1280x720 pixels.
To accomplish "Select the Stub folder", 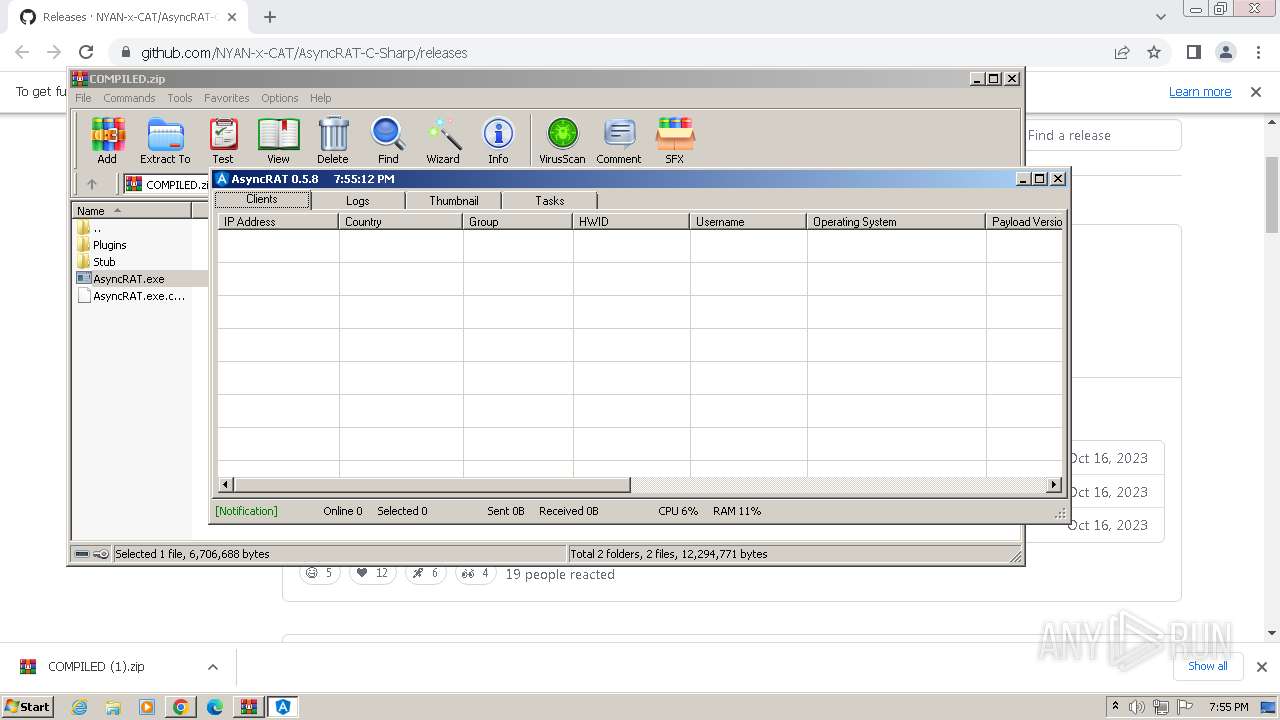I will [104, 262].
